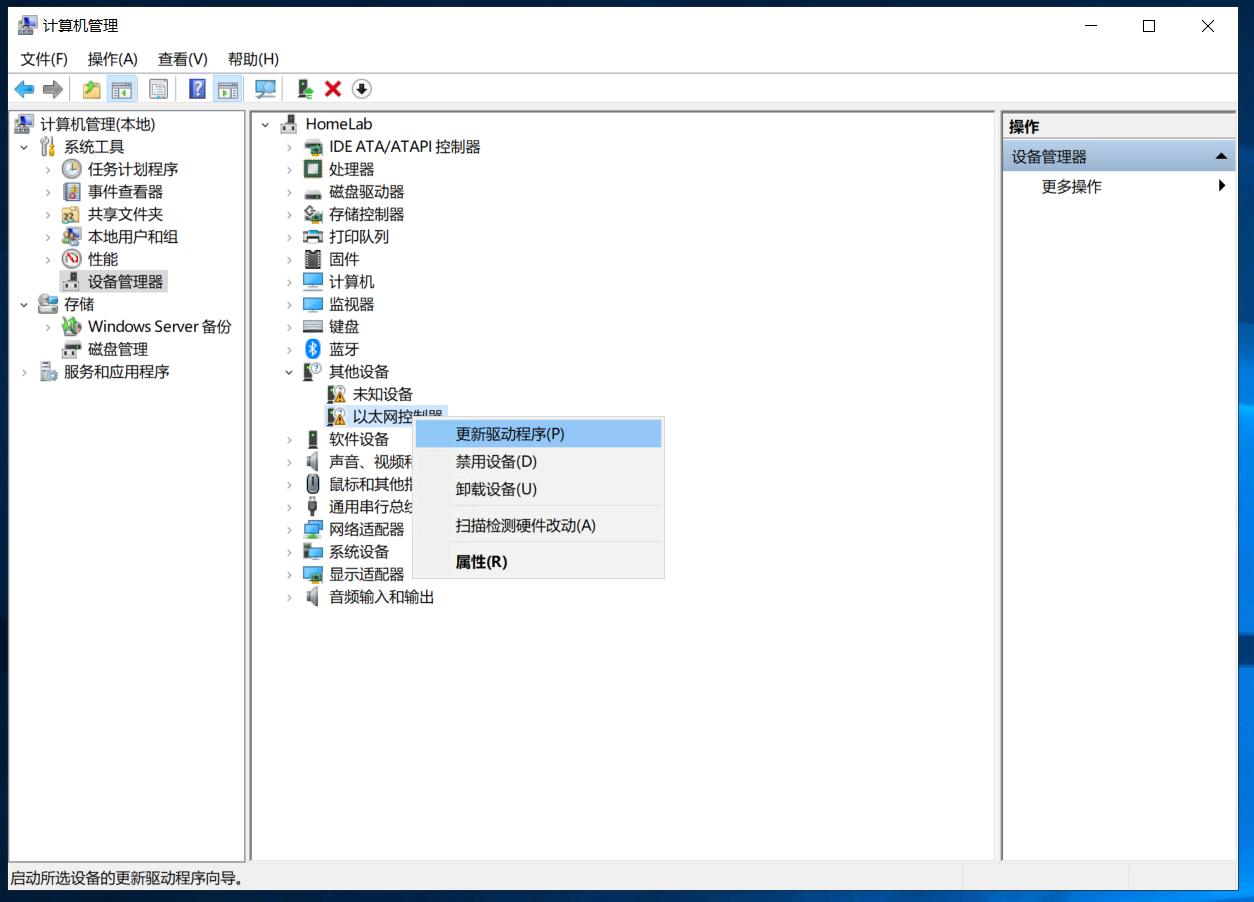This screenshot has width=1254, height=902.
Task: Collapse the 其他设备 category
Action: click(x=289, y=372)
